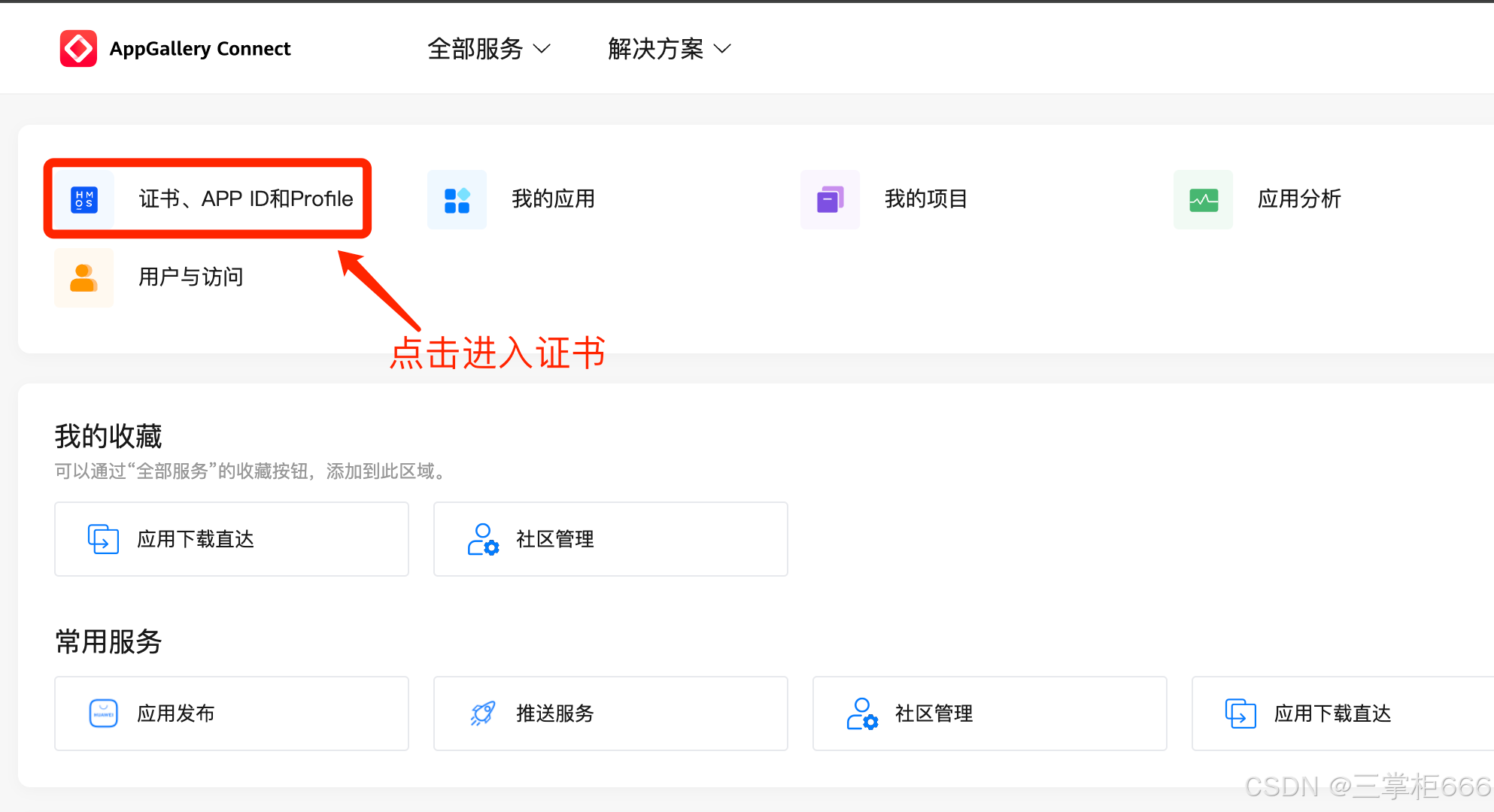Click the AppGallery Connect title text

coord(200,49)
